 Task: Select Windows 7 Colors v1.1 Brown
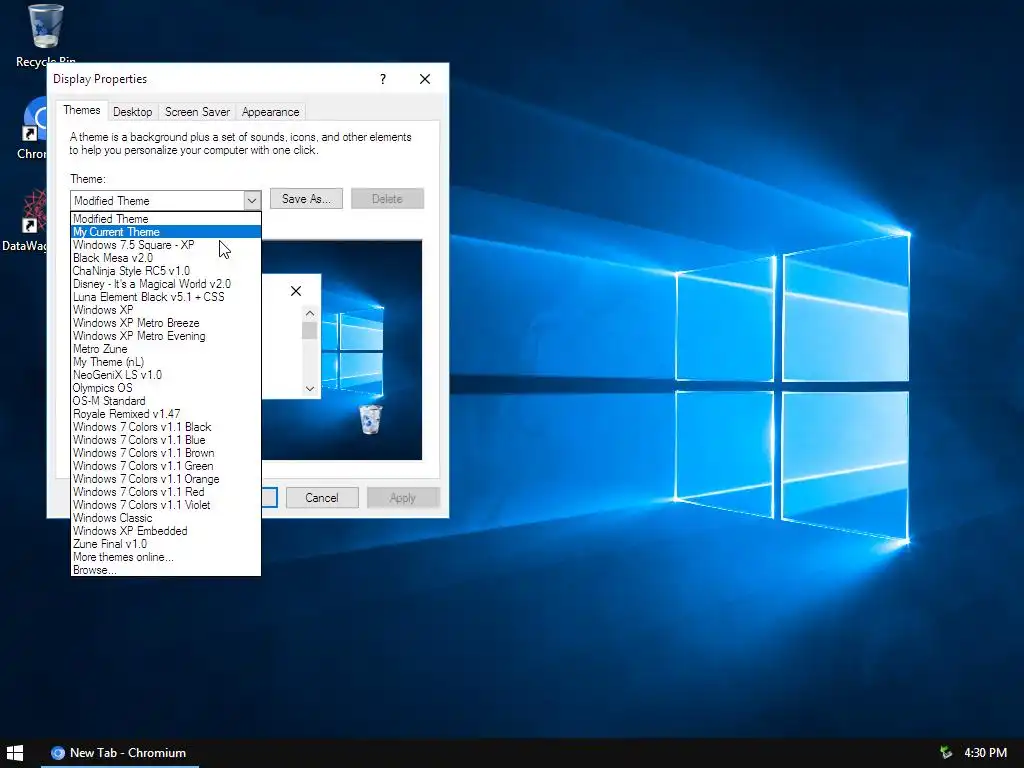point(166,453)
